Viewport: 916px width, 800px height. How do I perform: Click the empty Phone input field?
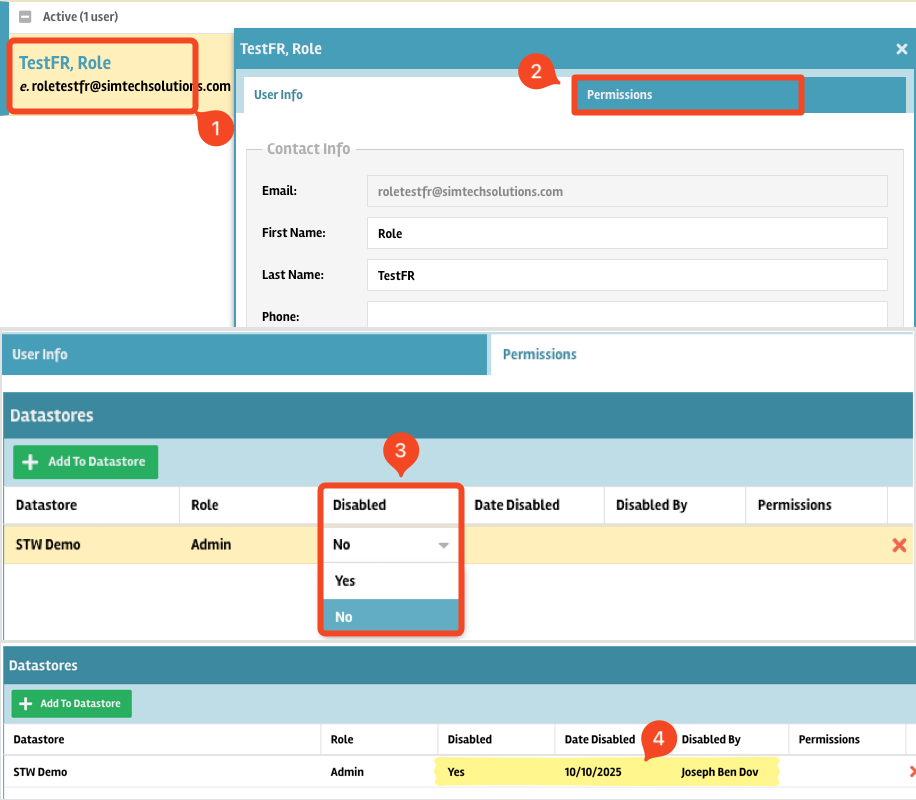coord(627,315)
